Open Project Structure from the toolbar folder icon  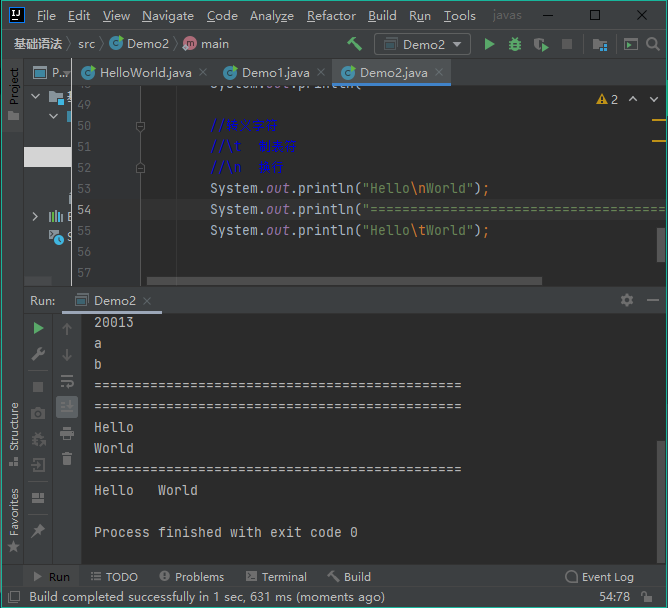(600, 44)
